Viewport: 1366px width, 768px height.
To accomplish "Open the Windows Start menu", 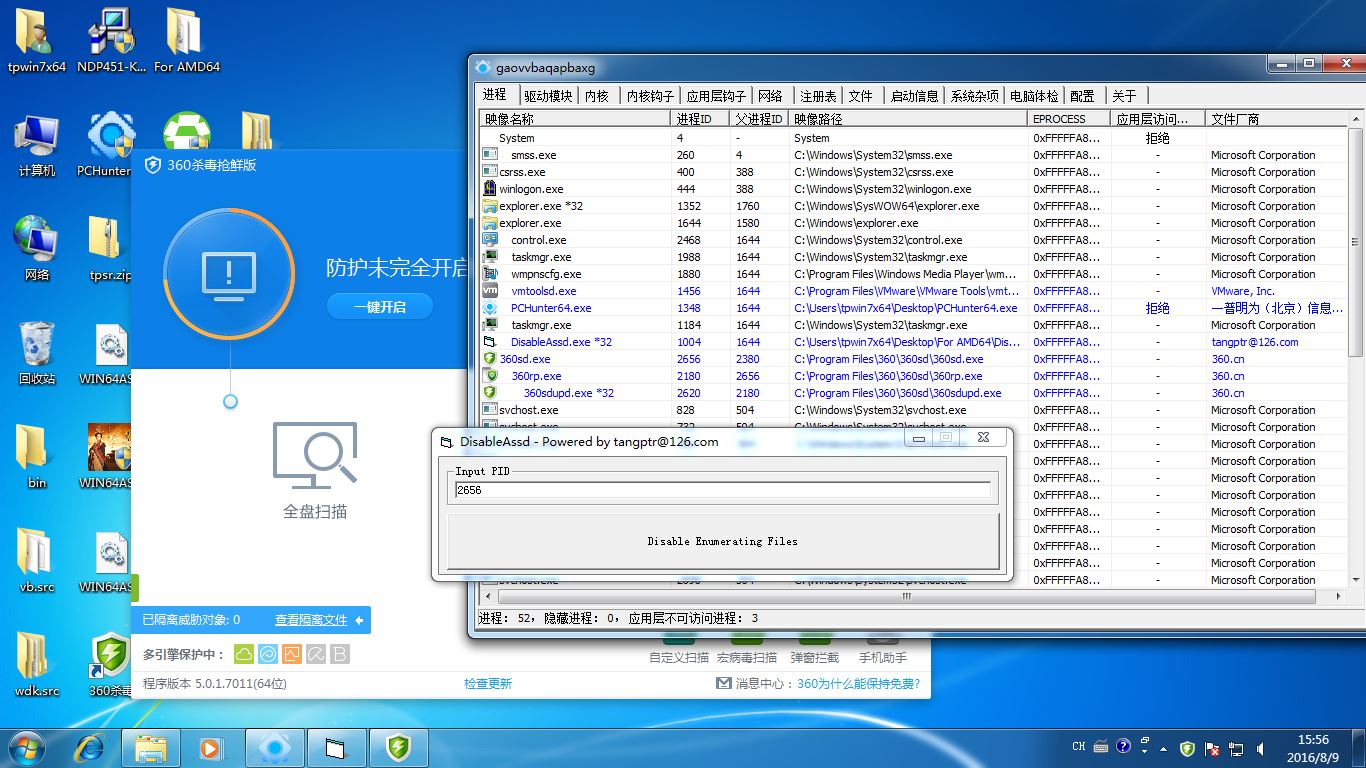I will point(25,747).
